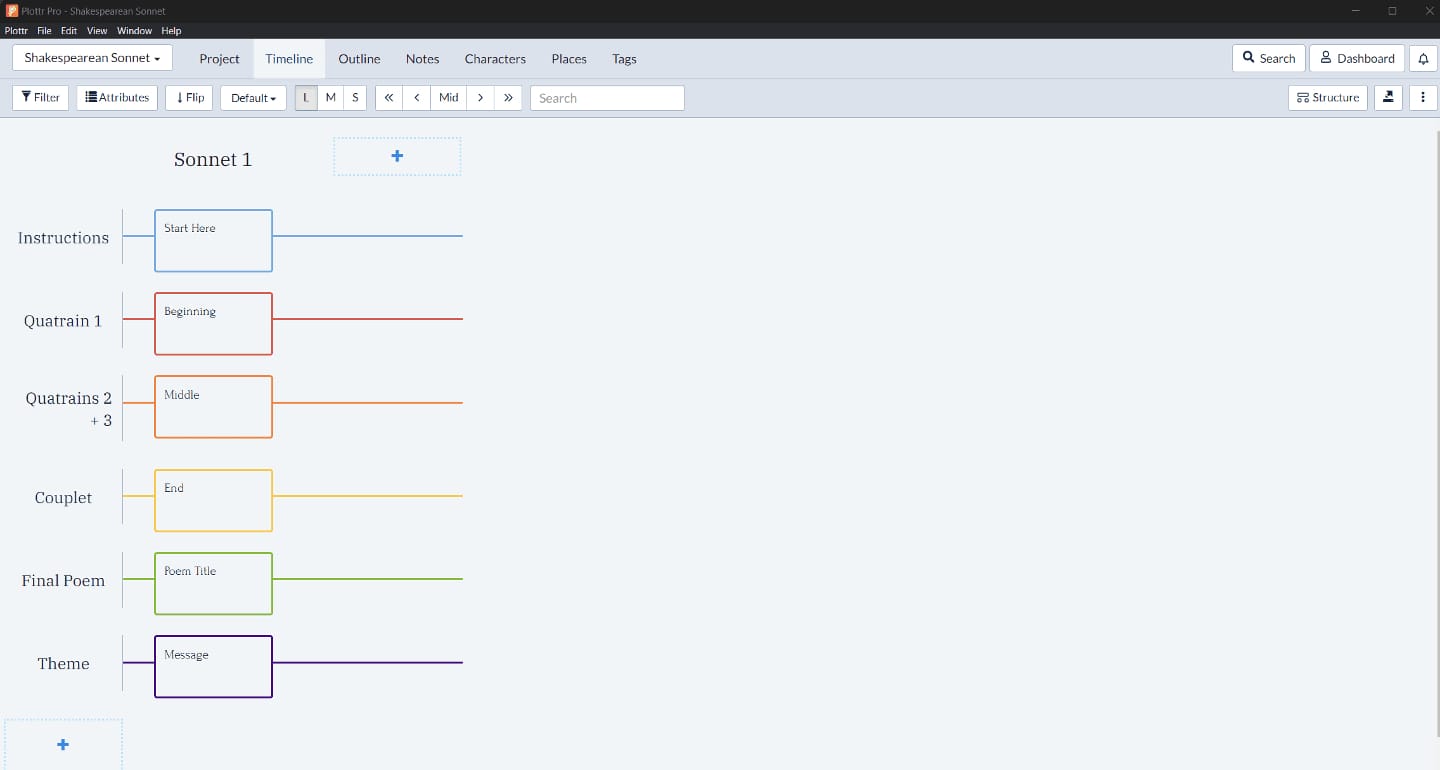The height and width of the screenshot is (770, 1440).
Task: Open the Middle scene card
Action: (x=213, y=407)
